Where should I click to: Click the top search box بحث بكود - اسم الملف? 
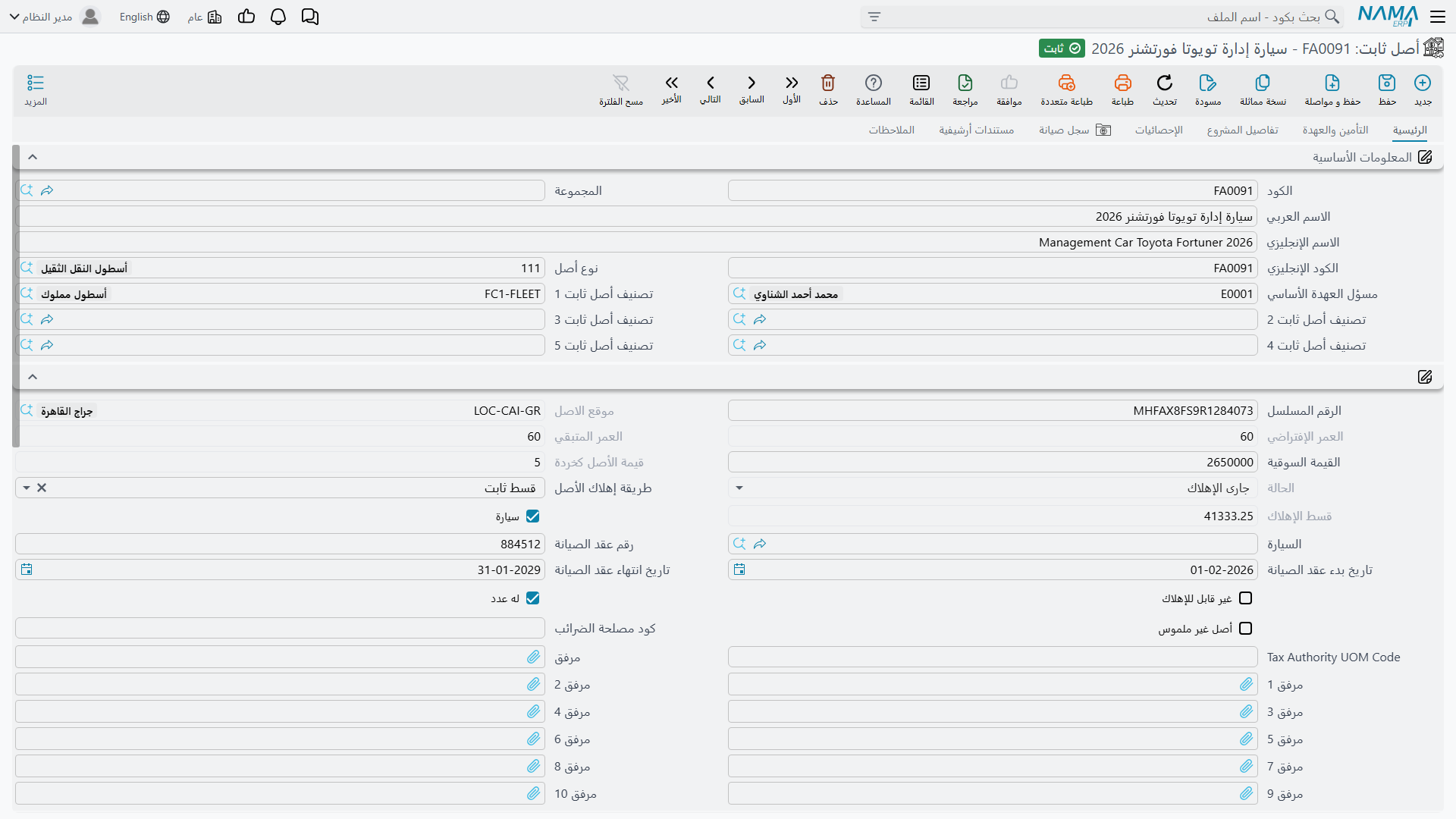point(1102,17)
